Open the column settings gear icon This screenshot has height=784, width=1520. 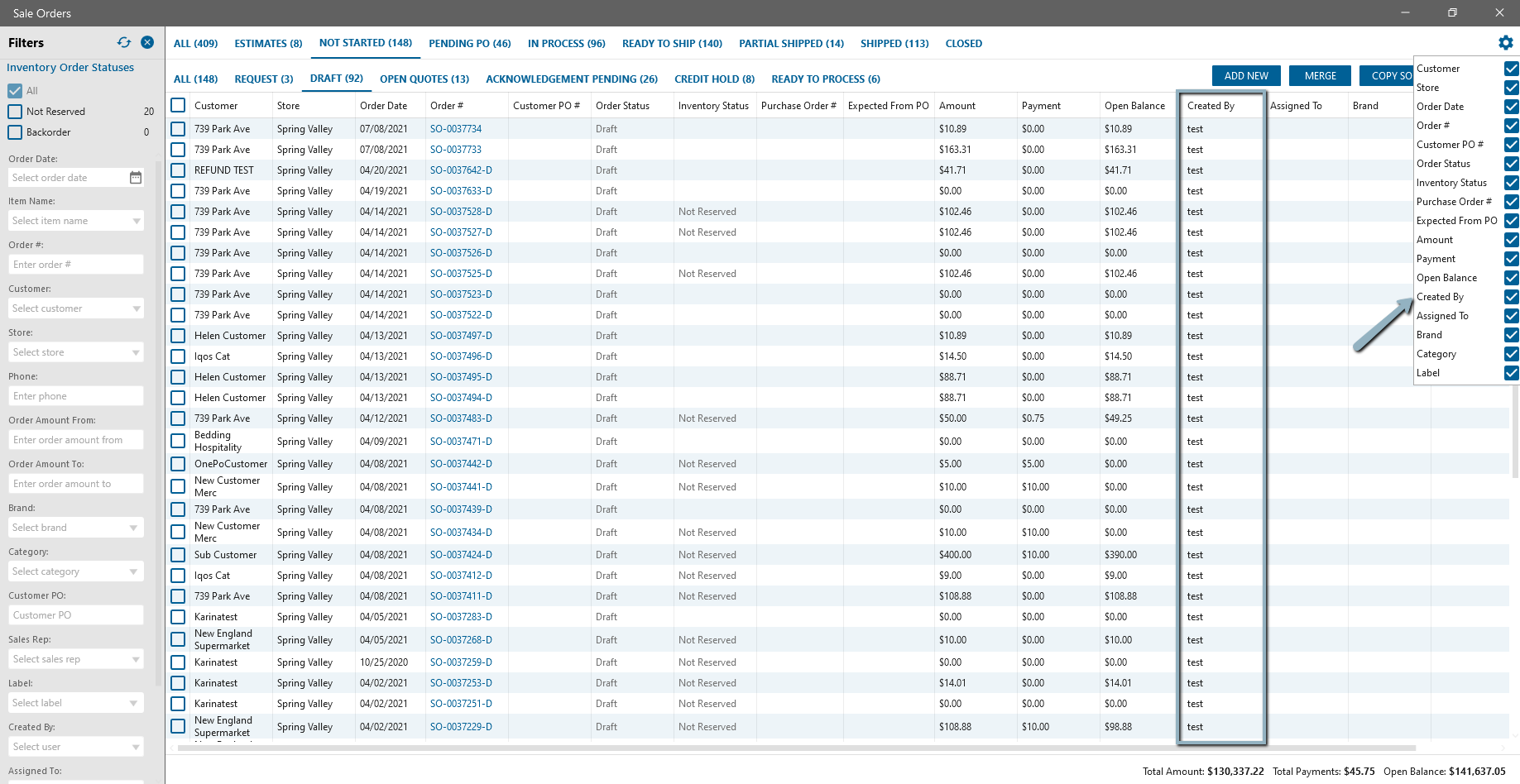(1506, 42)
